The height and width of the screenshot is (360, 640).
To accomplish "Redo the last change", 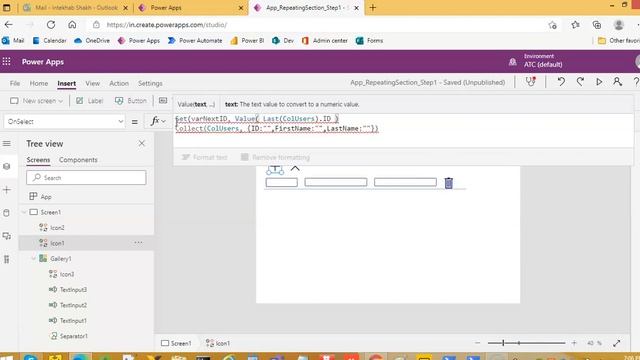I will pos(580,82).
